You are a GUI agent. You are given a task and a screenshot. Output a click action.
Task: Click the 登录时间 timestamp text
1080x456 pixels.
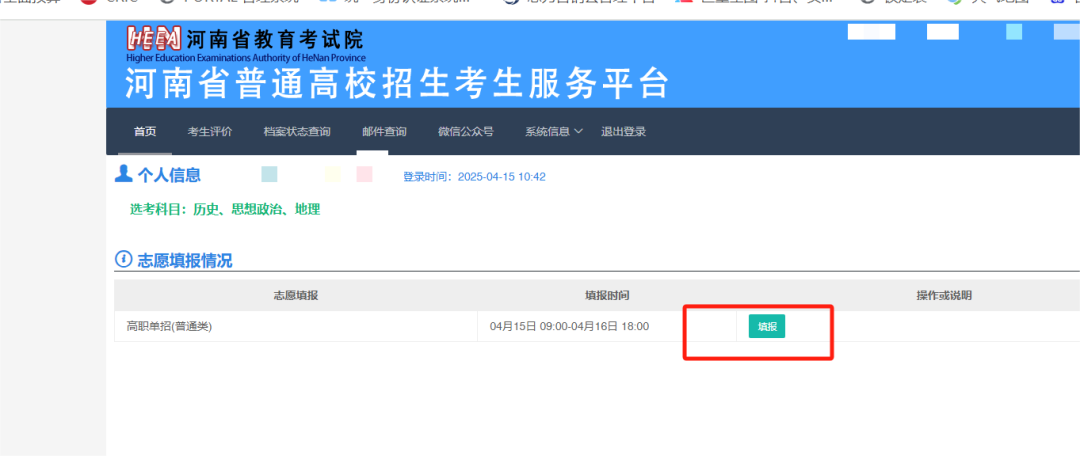pyautogui.click(x=474, y=177)
